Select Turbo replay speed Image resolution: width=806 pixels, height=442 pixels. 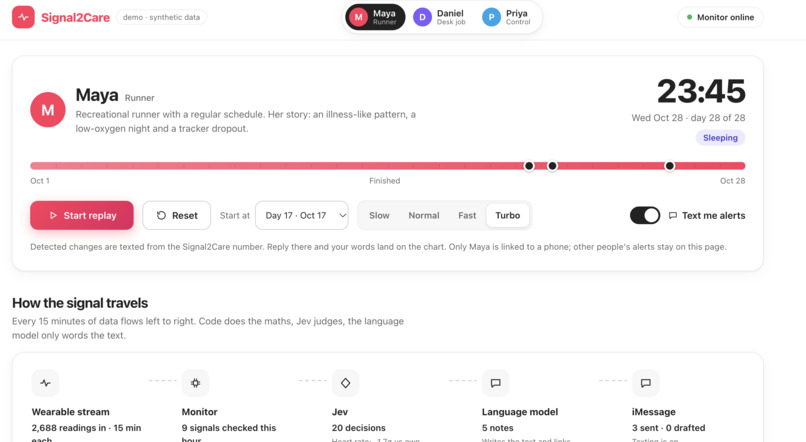click(508, 215)
